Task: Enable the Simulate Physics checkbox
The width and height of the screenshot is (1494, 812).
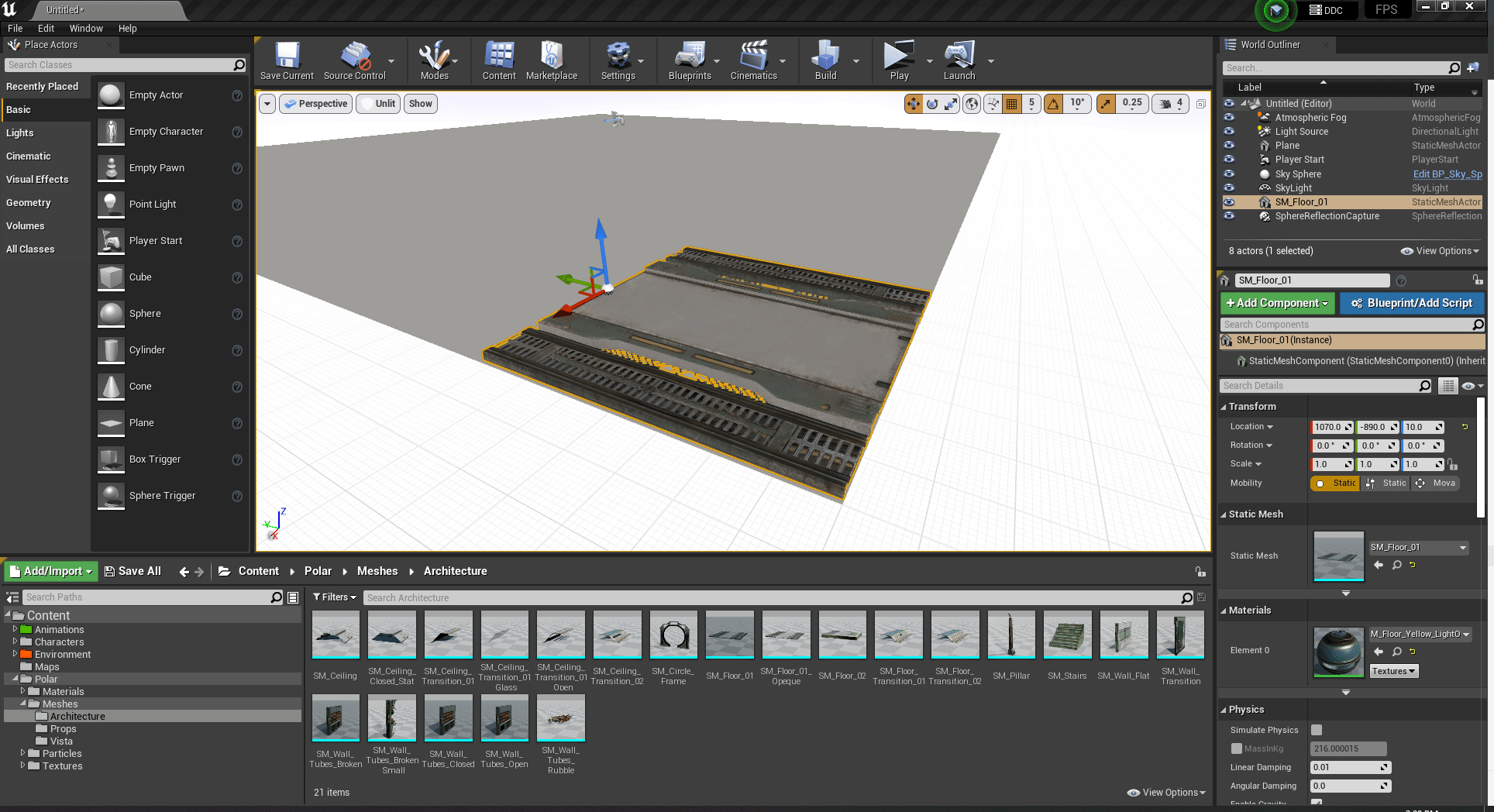Action: [x=1317, y=730]
